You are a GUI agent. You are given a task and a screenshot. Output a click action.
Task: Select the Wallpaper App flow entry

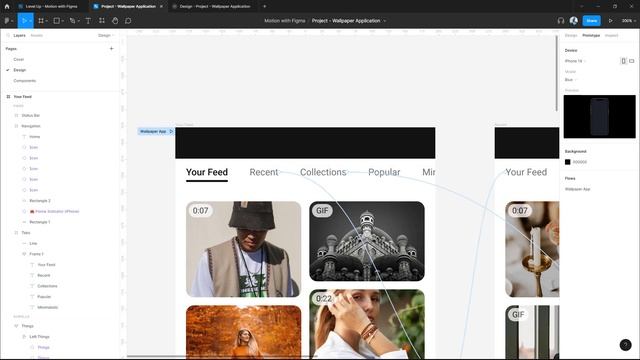click(578, 189)
